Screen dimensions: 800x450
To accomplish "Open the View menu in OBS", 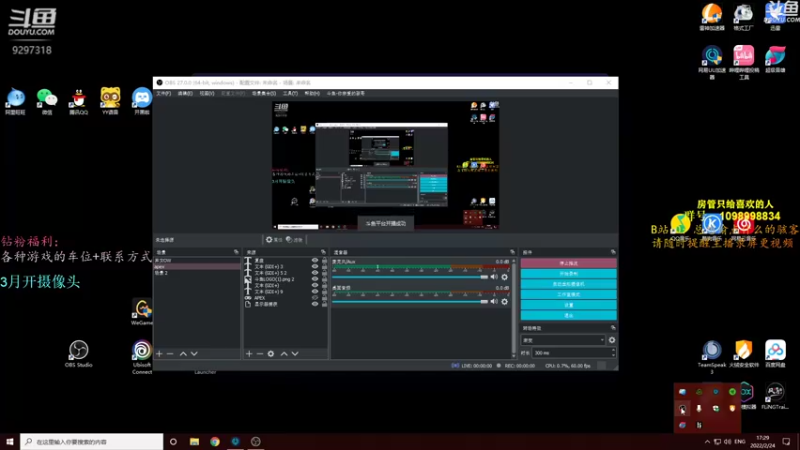I will point(207,93).
